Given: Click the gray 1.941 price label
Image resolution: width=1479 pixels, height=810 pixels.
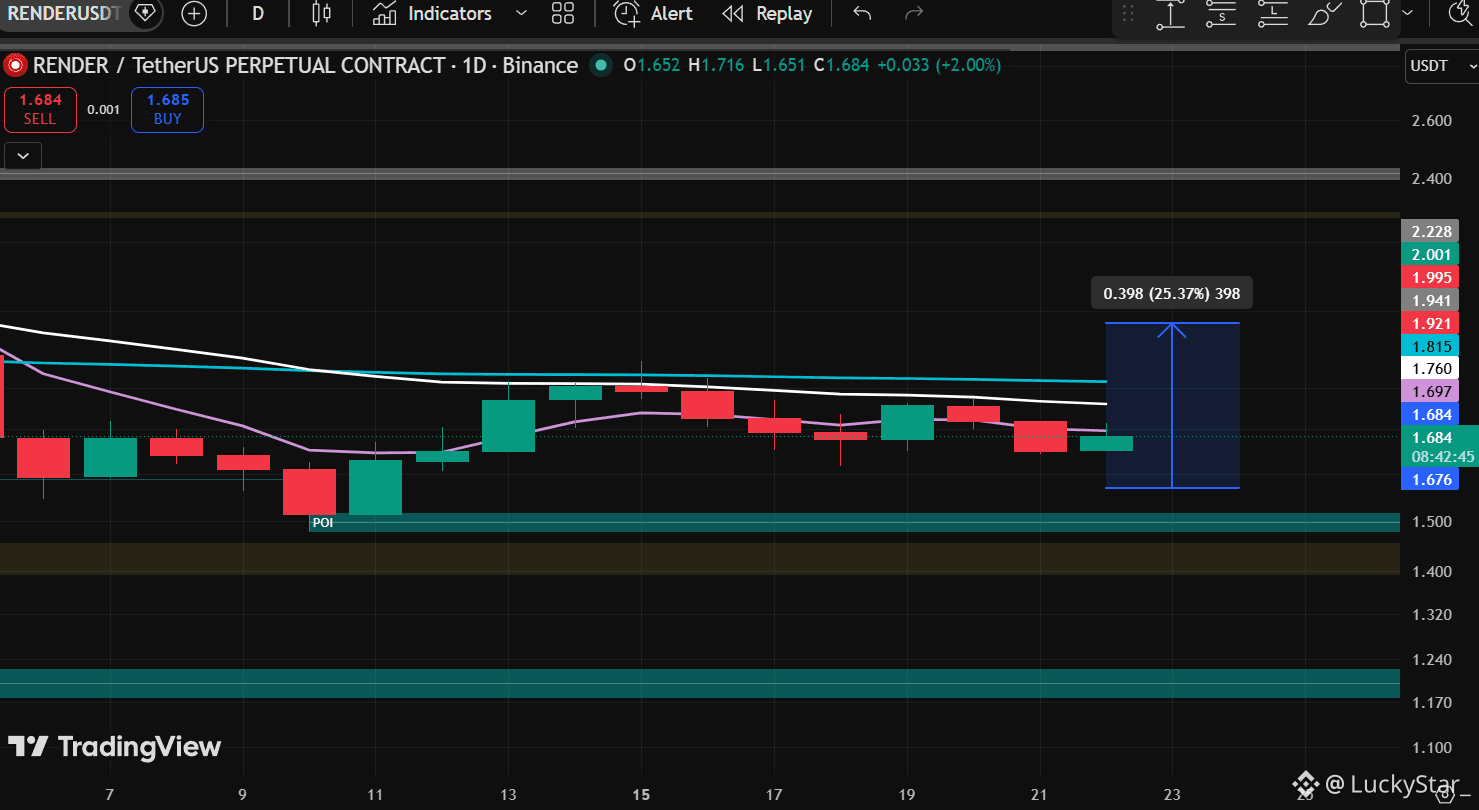Looking at the screenshot, I should (1432, 300).
